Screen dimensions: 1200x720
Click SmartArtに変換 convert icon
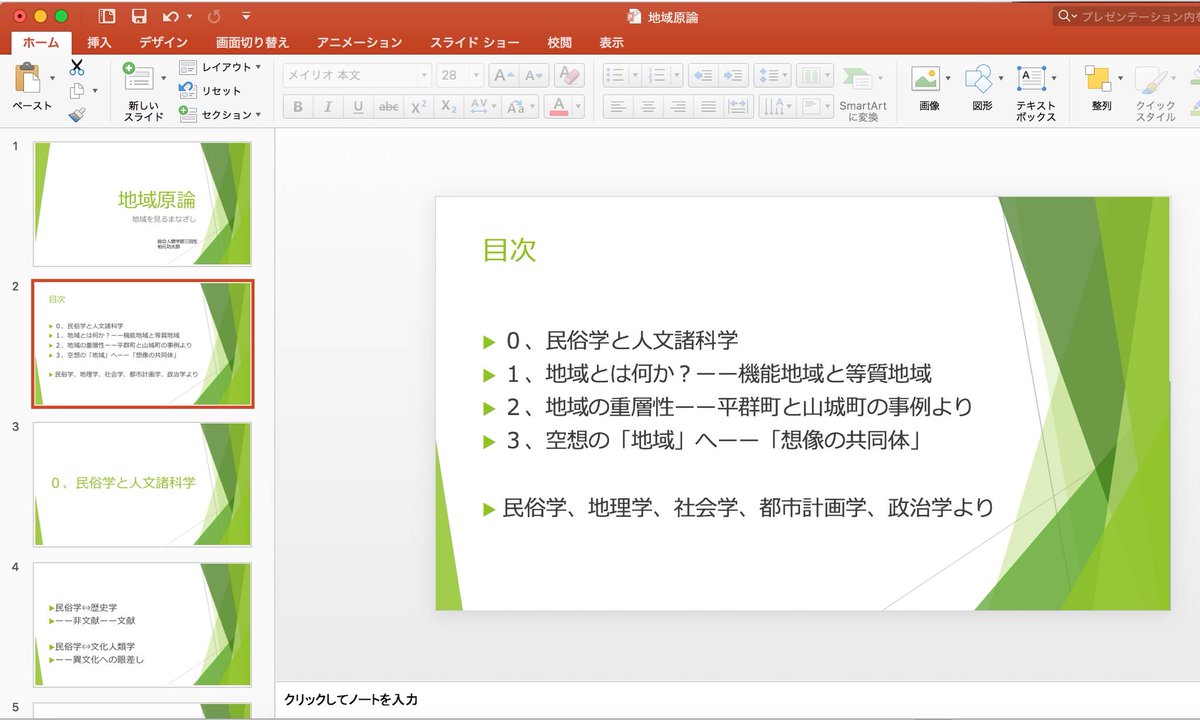(857, 78)
